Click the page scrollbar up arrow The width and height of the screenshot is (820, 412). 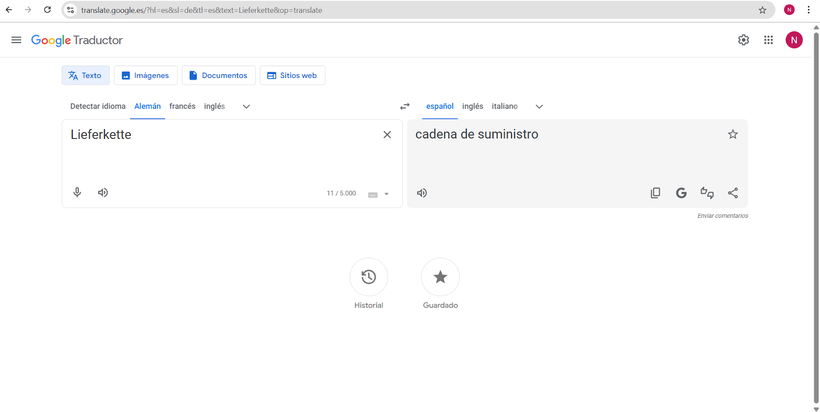click(x=816, y=27)
